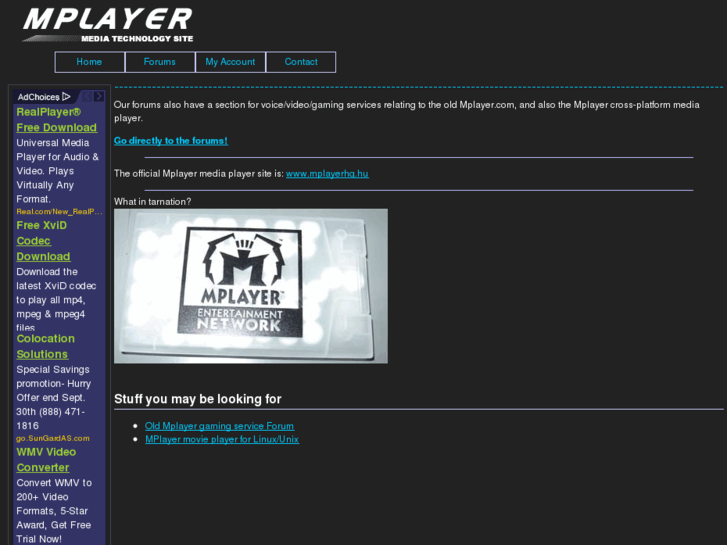Click the AdChoices label text
The width and height of the screenshot is (727, 545).
click(38, 97)
